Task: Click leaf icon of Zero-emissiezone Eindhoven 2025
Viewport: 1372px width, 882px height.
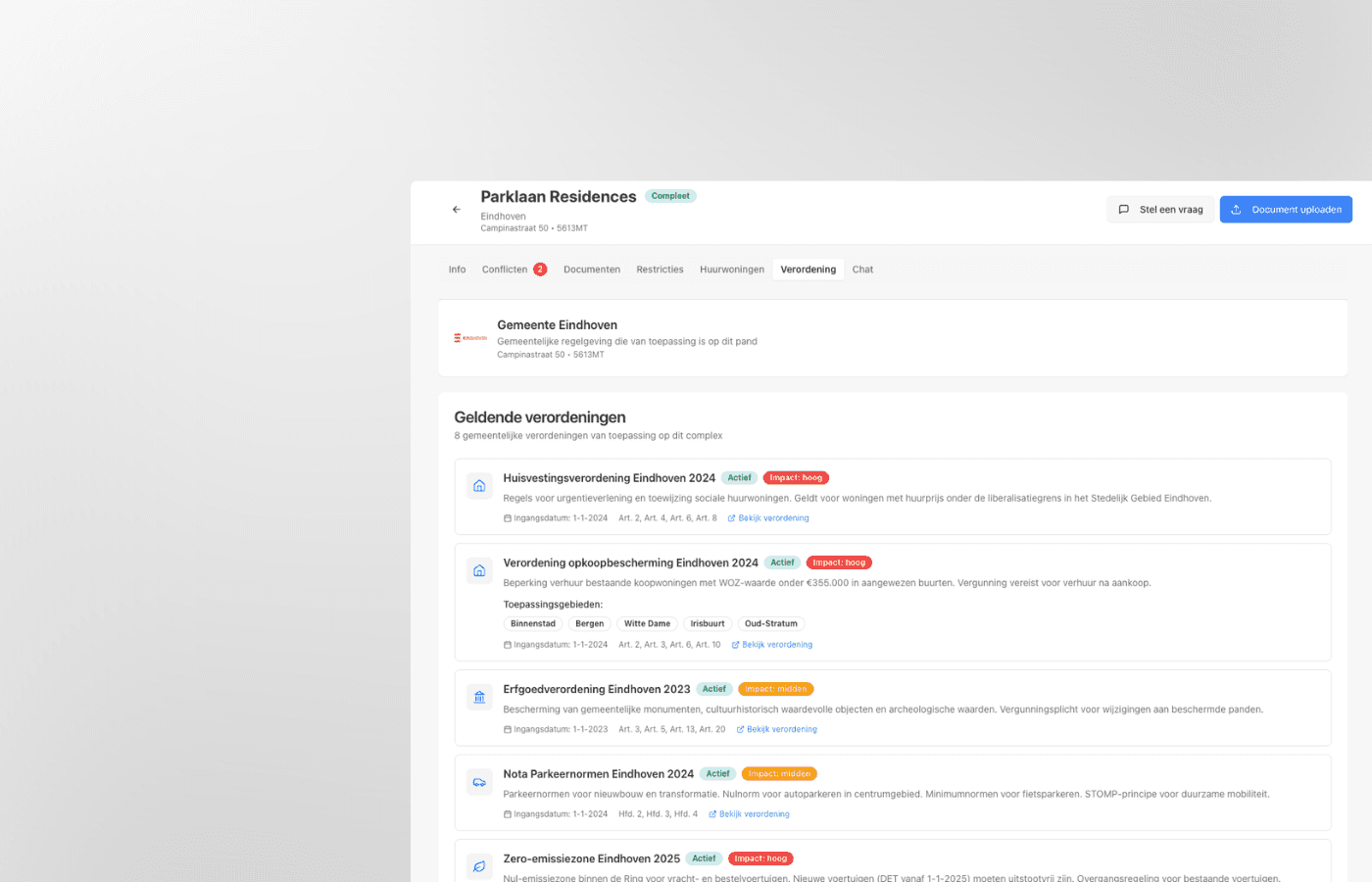Action: (x=479, y=866)
